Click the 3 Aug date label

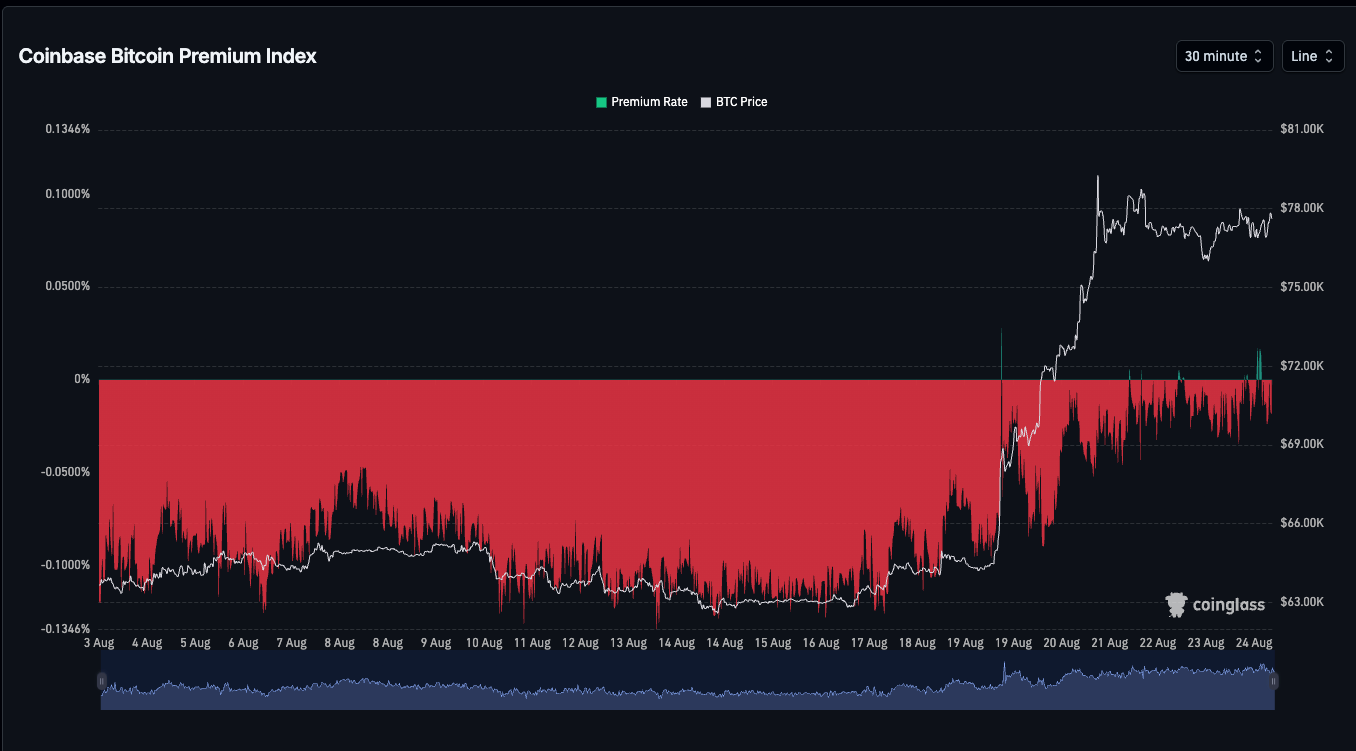(x=99, y=643)
